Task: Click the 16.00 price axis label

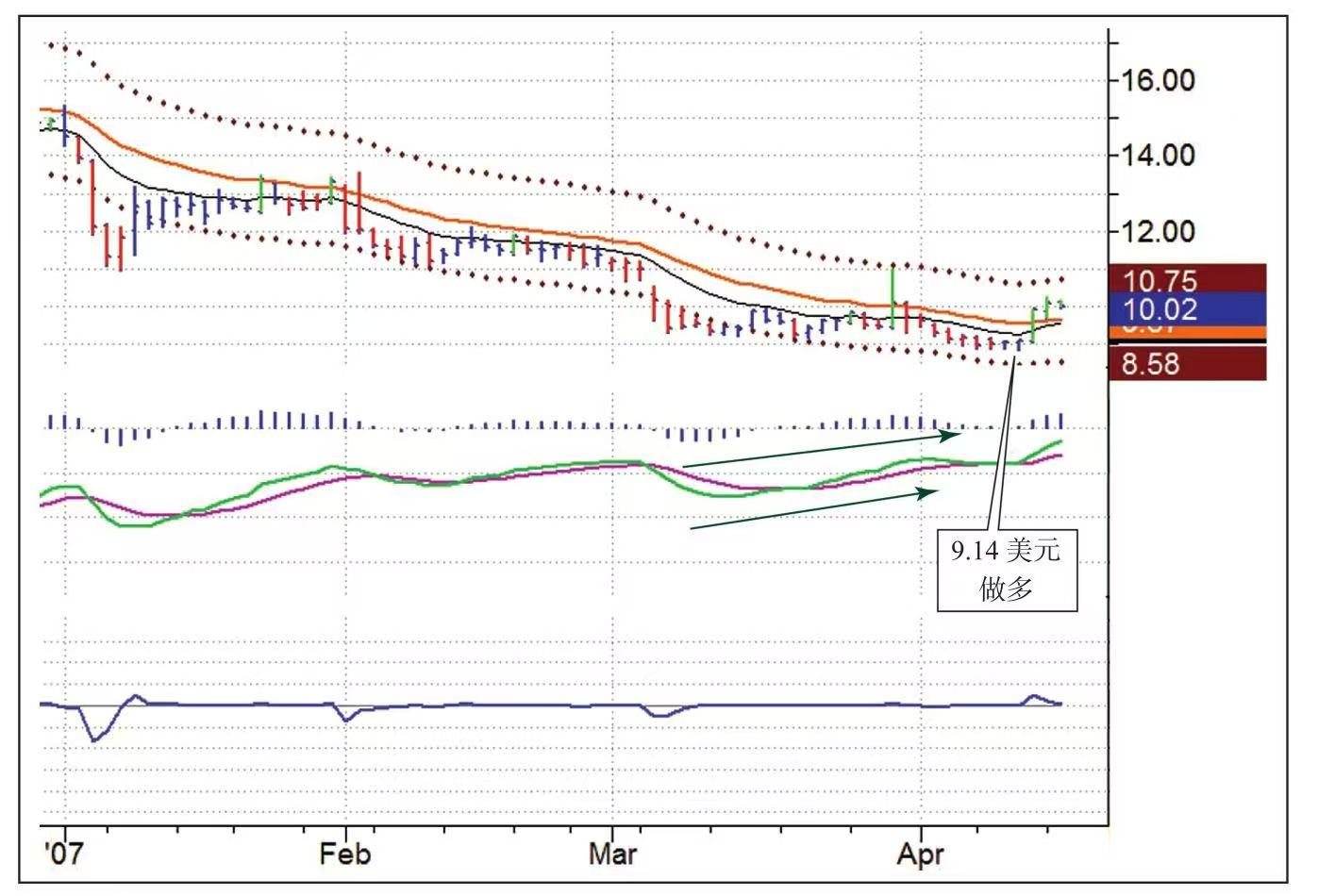Action: click(1157, 80)
